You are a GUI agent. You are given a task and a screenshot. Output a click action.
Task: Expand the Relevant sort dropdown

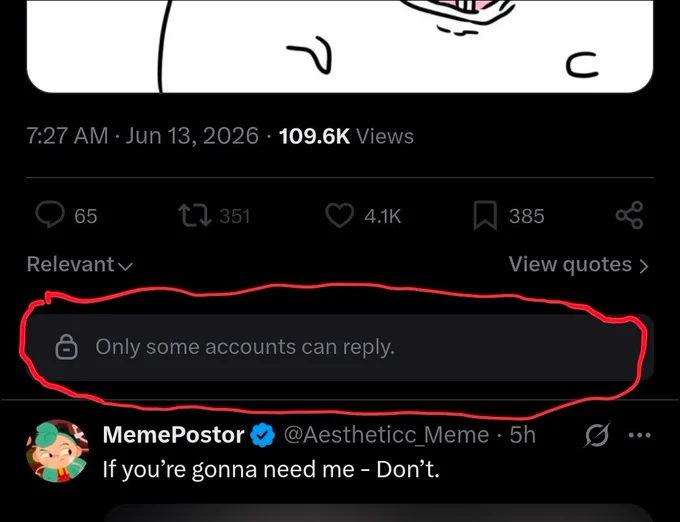click(x=80, y=264)
